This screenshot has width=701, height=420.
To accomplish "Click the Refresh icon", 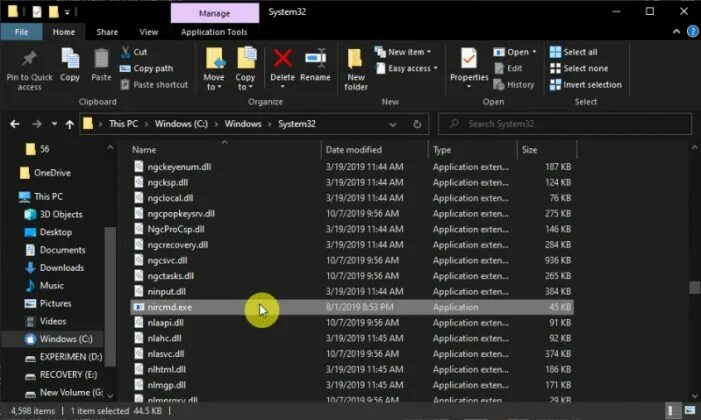I will [417, 124].
